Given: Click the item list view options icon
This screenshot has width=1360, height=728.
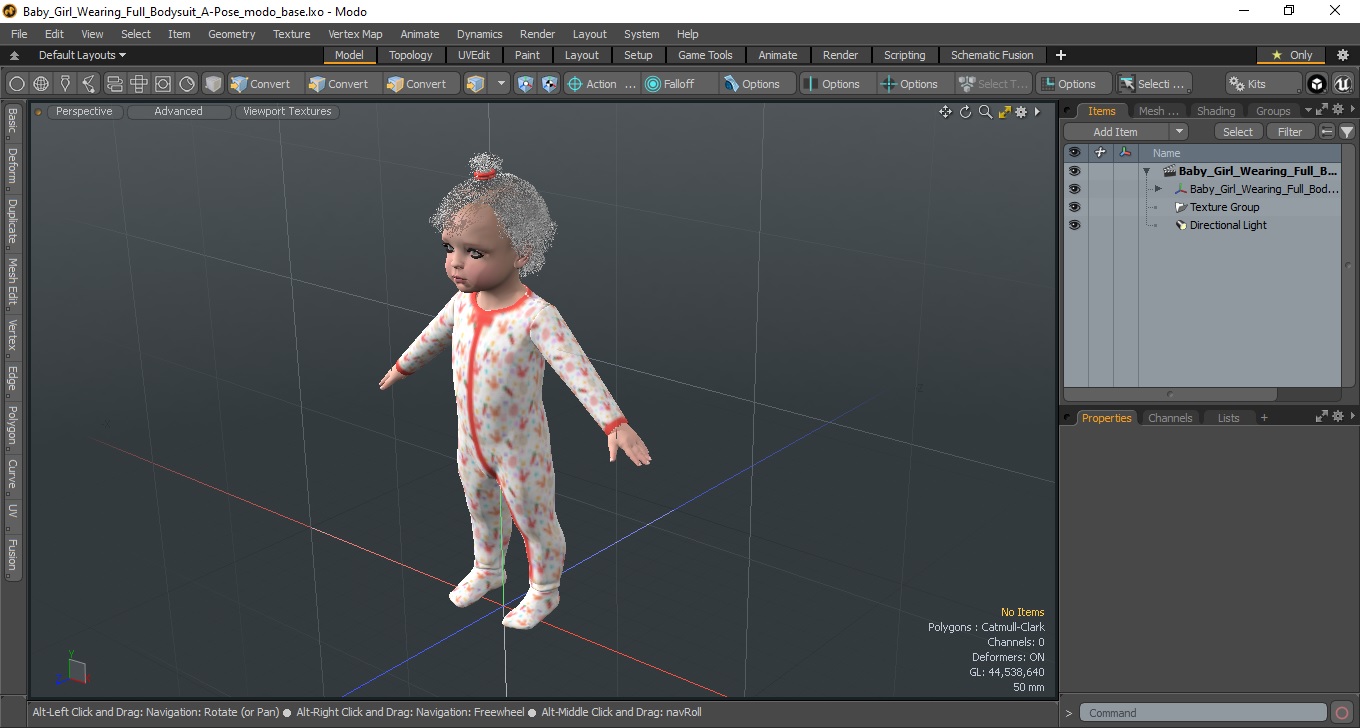Looking at the screenshot, I should click(x=1327, y=132).
